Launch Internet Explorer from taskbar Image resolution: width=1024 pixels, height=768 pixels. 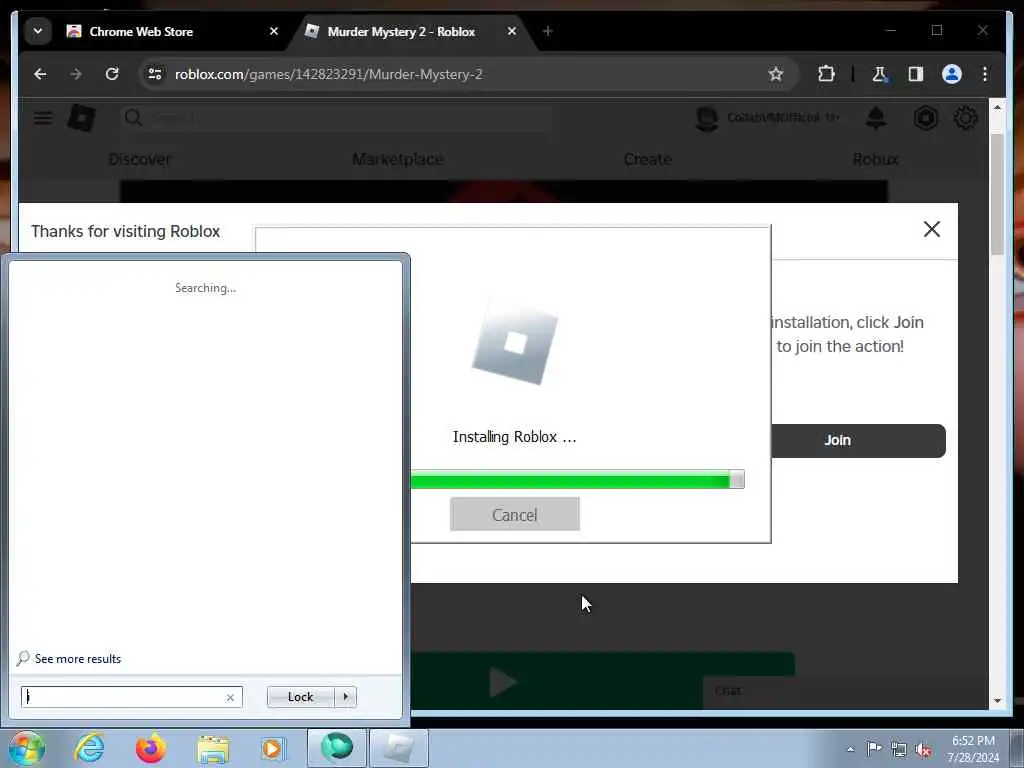pyautogui.click(x=89, y=748)
